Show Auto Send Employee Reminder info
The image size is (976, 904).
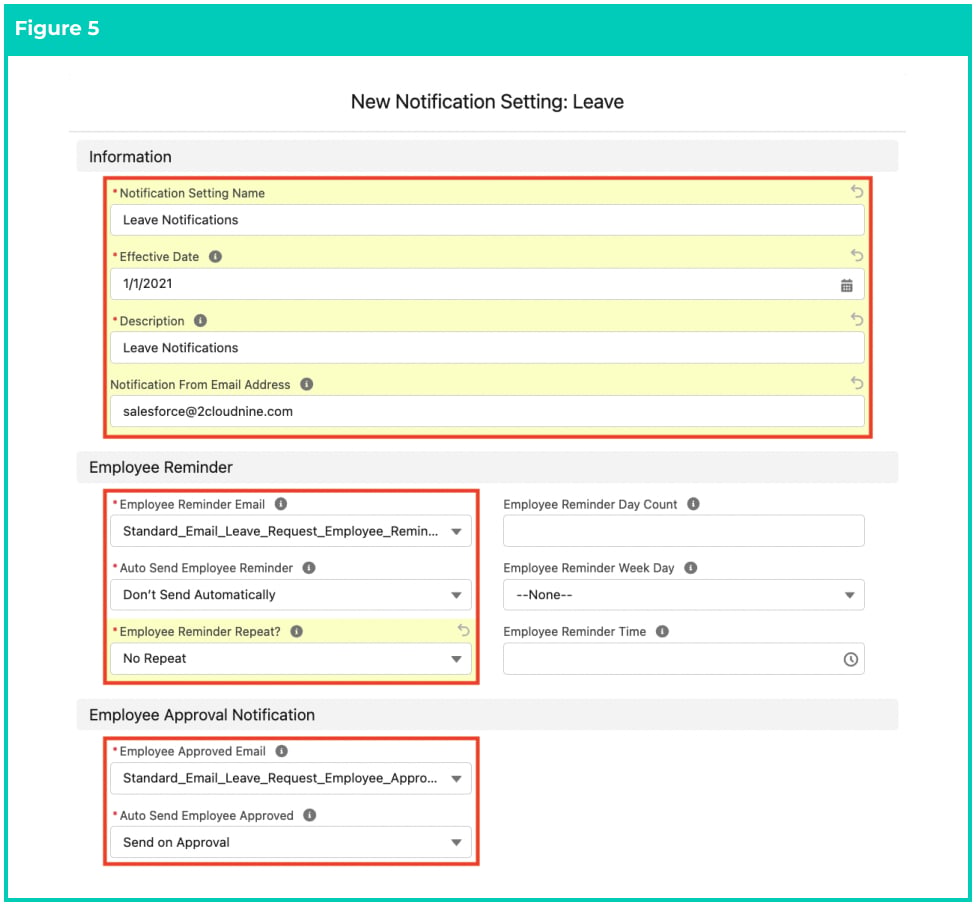pyautogui.click(x=309, y=568)
